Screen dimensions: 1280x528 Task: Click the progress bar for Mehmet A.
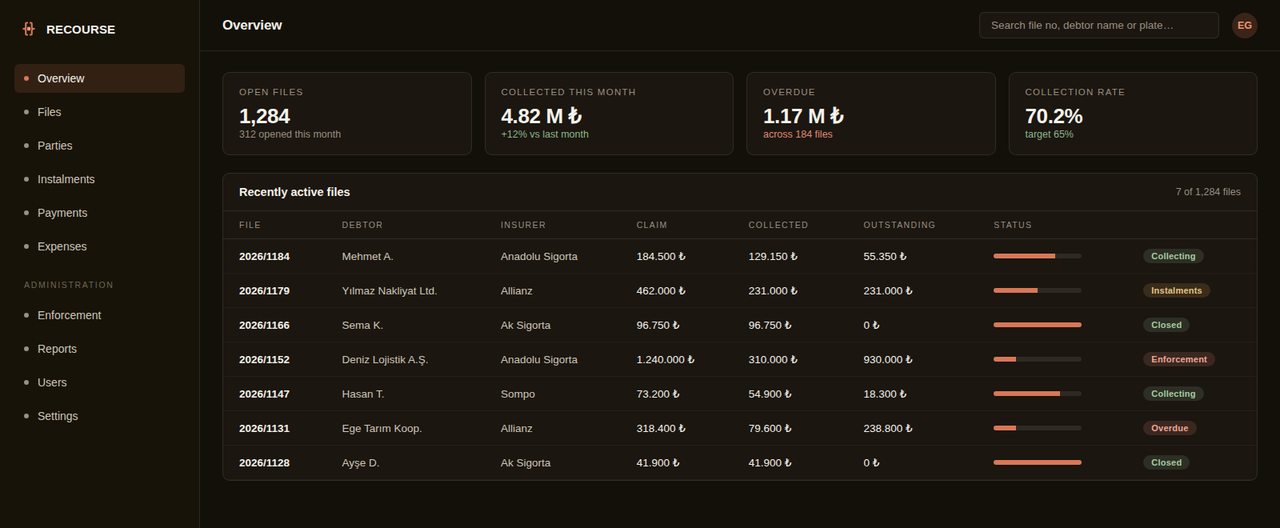click(x=1037, y=256)
